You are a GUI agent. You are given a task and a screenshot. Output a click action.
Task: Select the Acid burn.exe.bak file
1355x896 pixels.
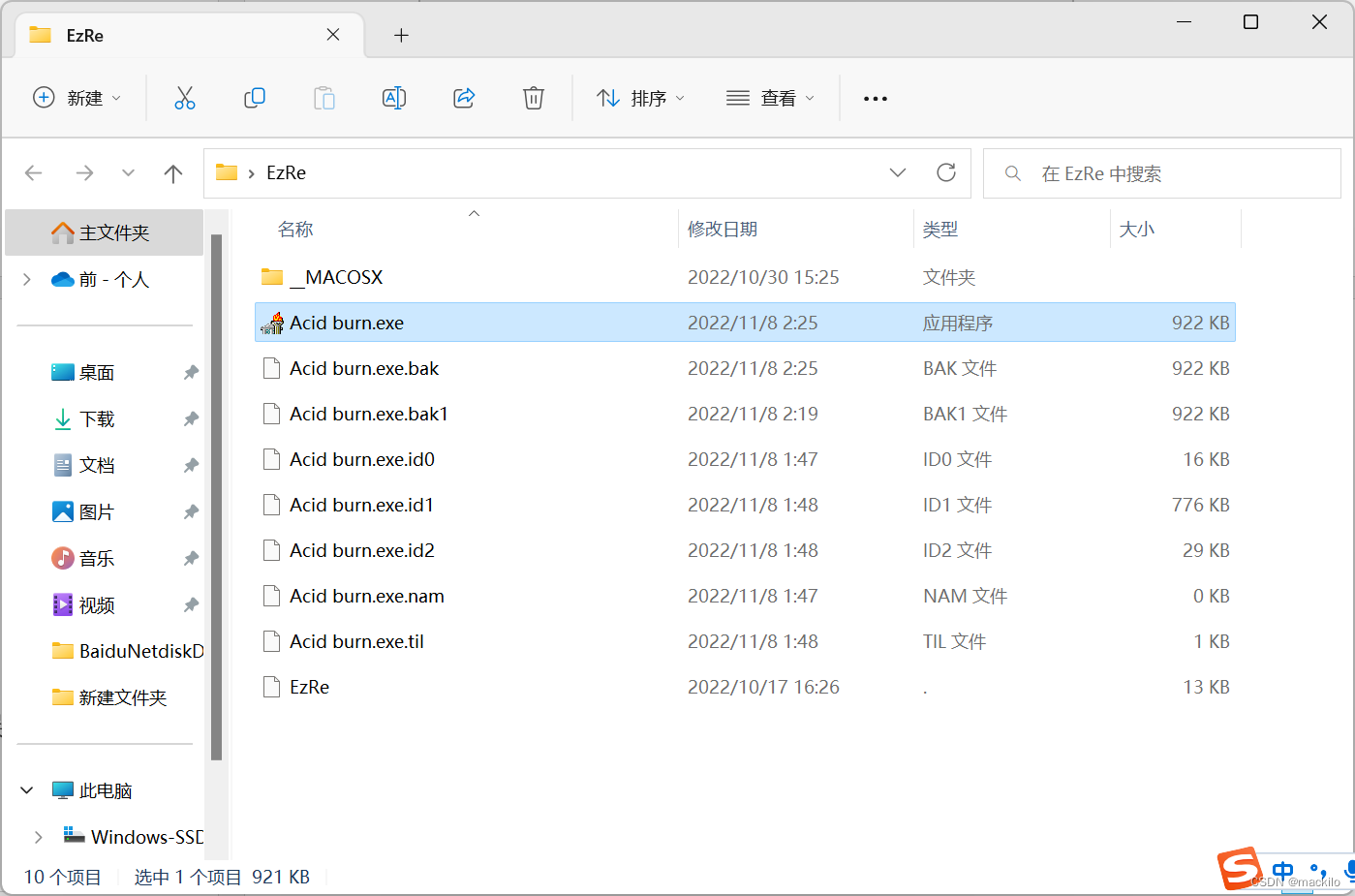[x=745, y=368]
